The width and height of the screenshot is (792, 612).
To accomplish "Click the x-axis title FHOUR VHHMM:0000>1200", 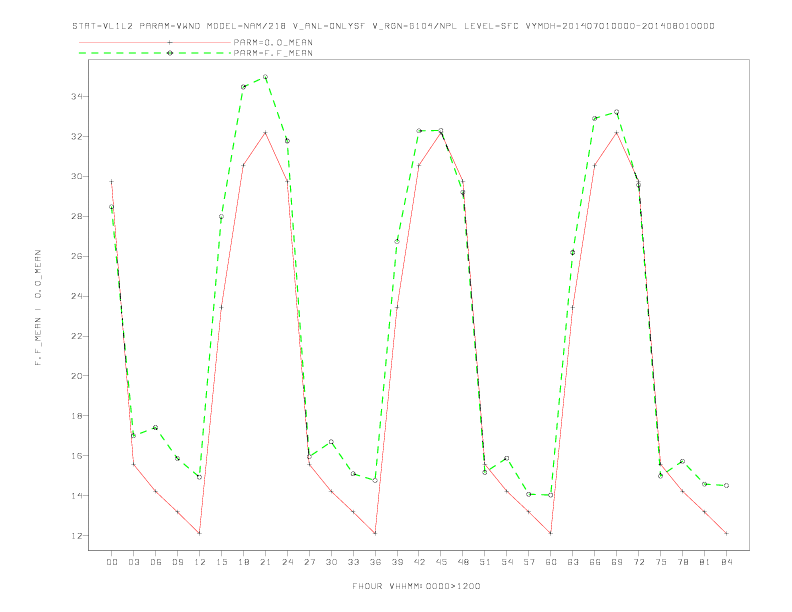I will [x=416, y=586].
